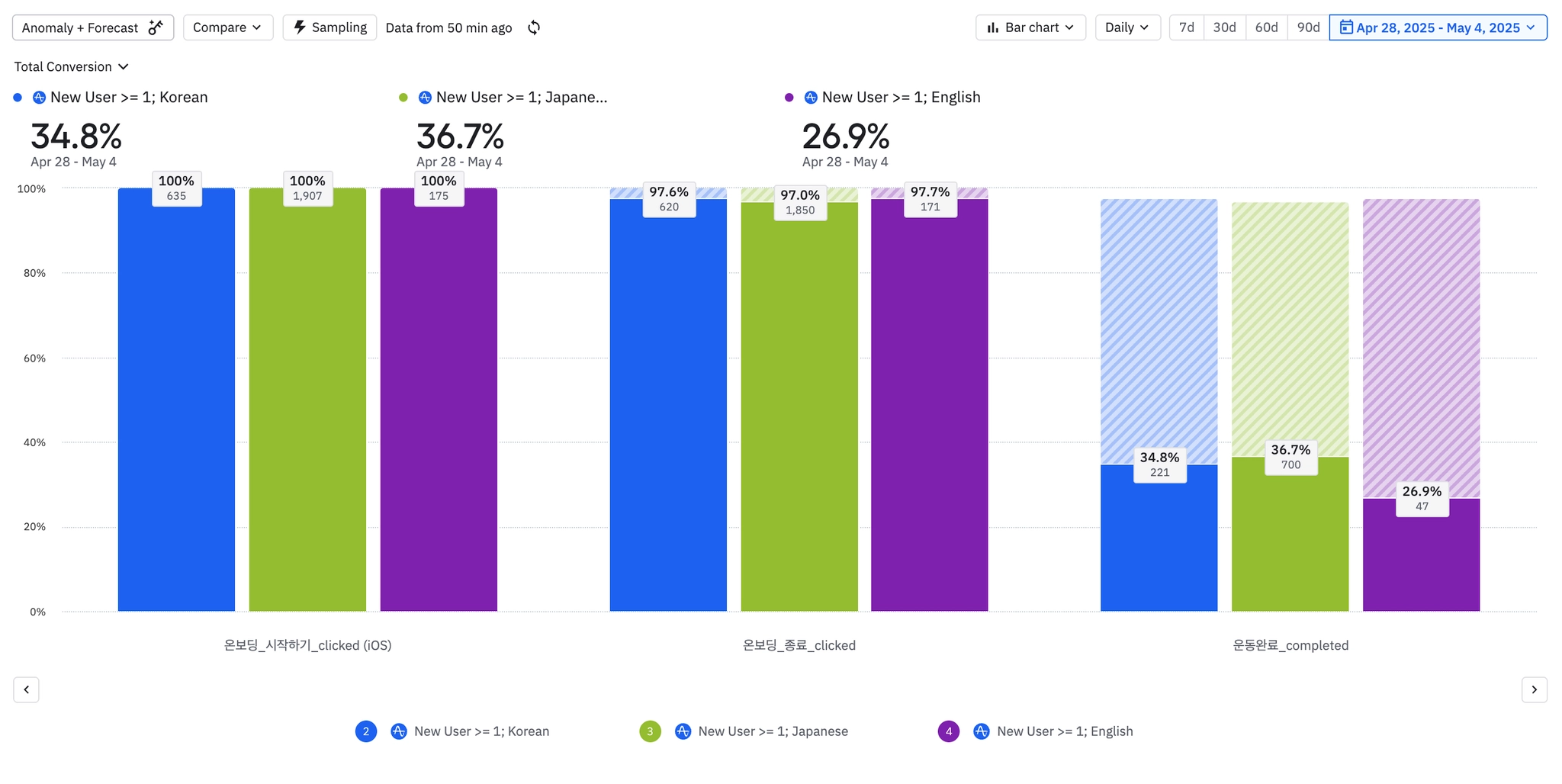The width and height of the screenshot is (1562, 784).
Task: Select the 30d time range tab
Action: pos(1224,27)
